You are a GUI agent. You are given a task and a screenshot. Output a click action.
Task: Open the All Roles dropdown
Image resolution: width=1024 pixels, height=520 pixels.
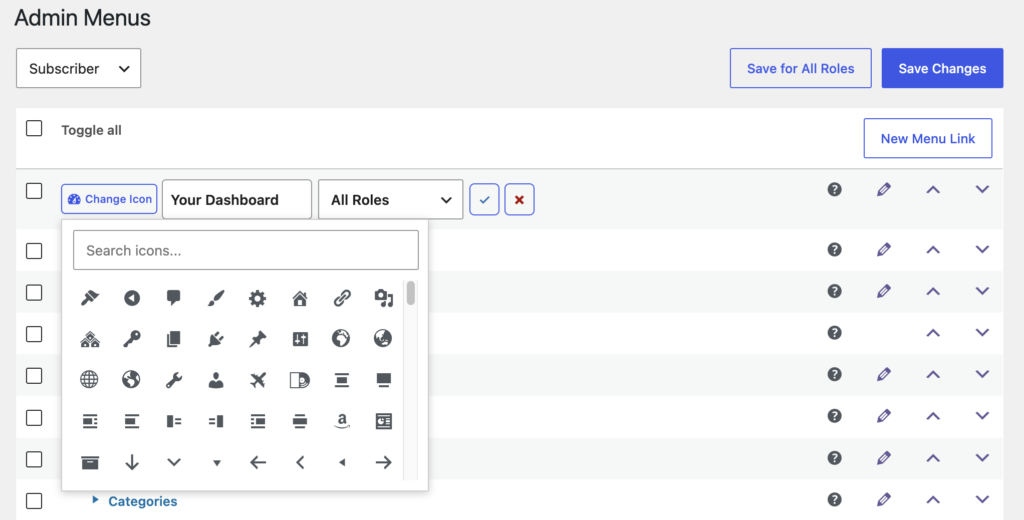point(391,199)
